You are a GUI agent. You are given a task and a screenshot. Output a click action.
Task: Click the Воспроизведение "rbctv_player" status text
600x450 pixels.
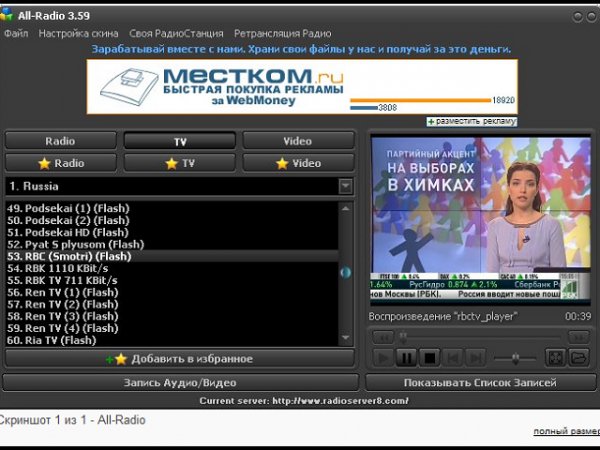443,317
